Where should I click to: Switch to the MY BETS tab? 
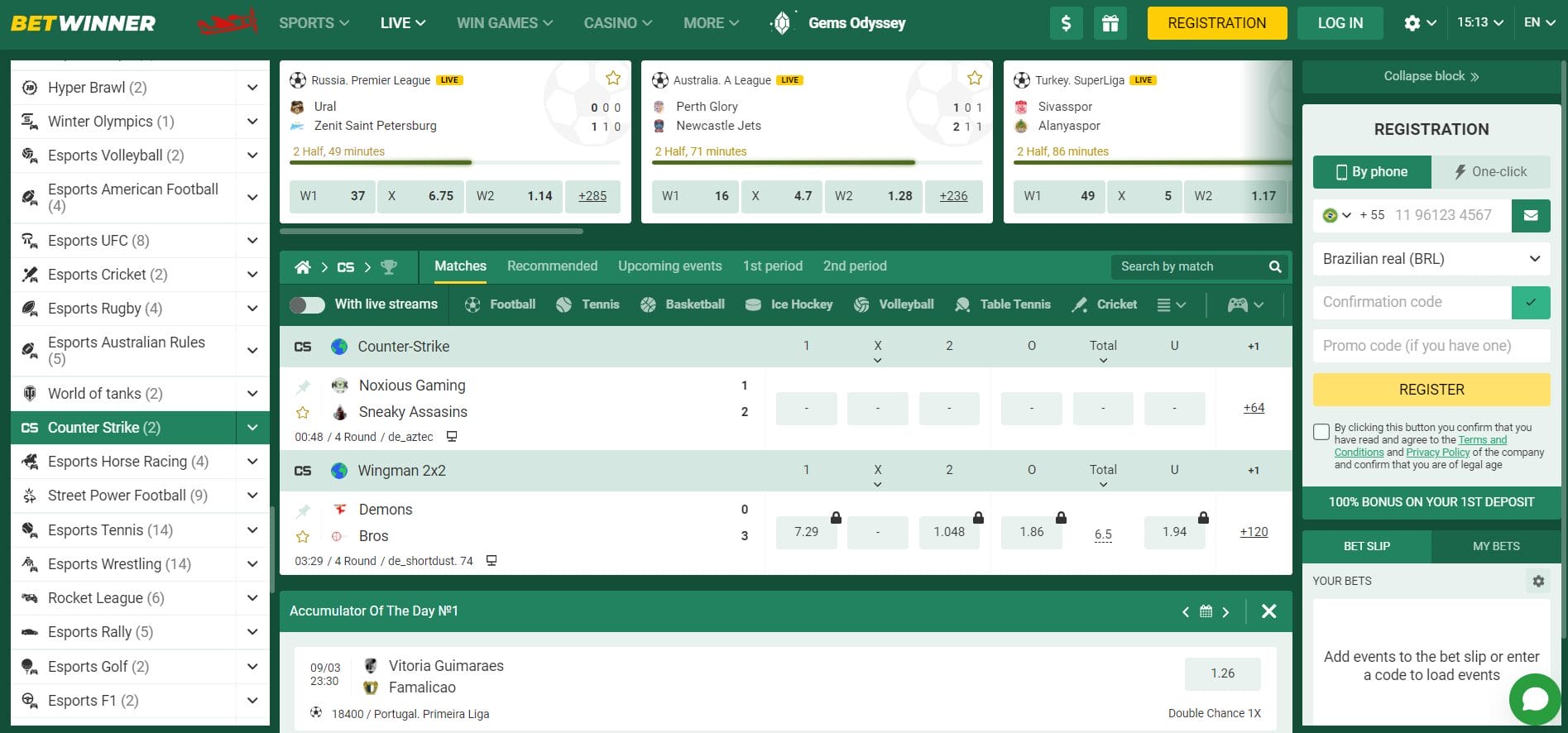(x=1496, y=546)
